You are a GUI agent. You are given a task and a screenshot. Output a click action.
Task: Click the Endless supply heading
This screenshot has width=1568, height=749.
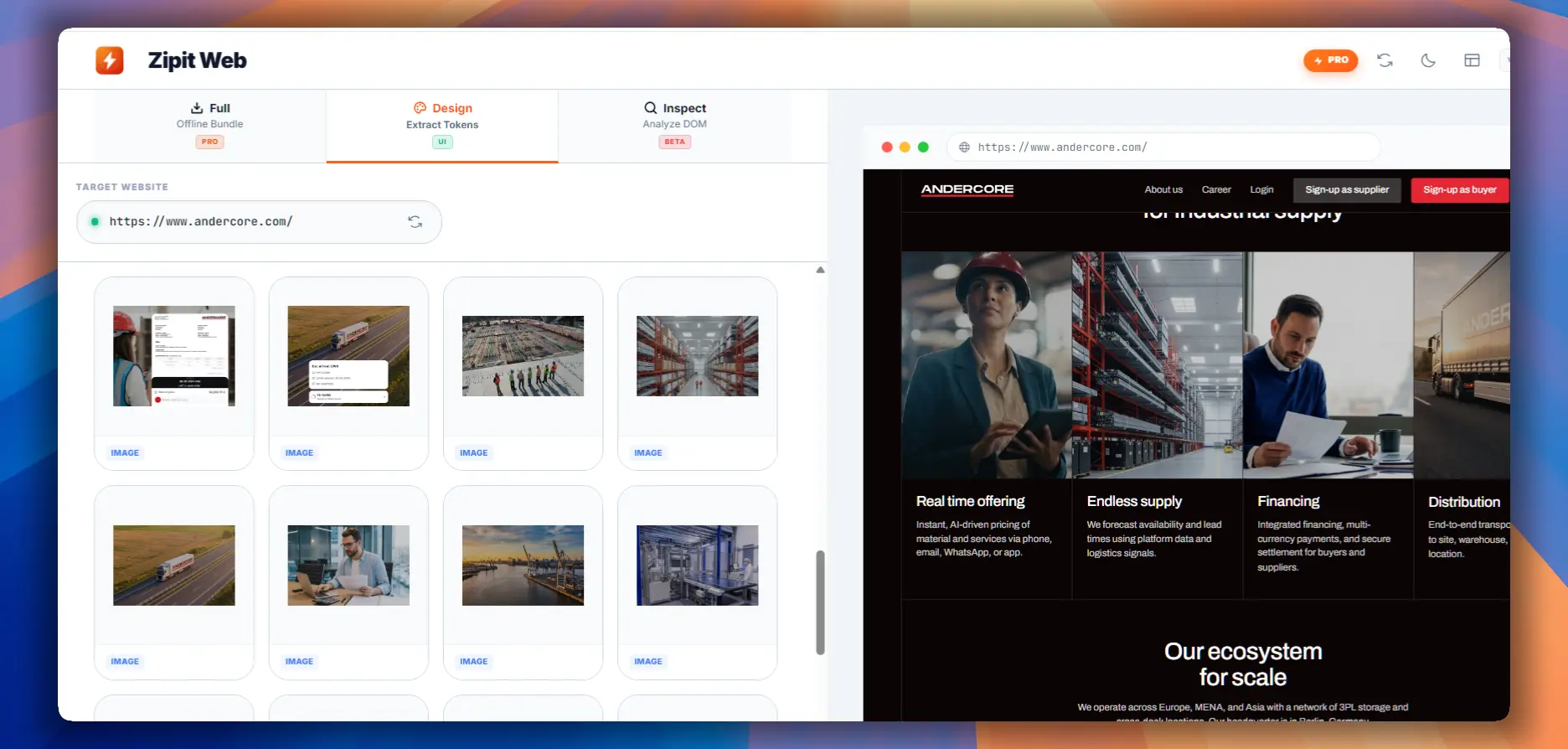[x=1134, y=501]
